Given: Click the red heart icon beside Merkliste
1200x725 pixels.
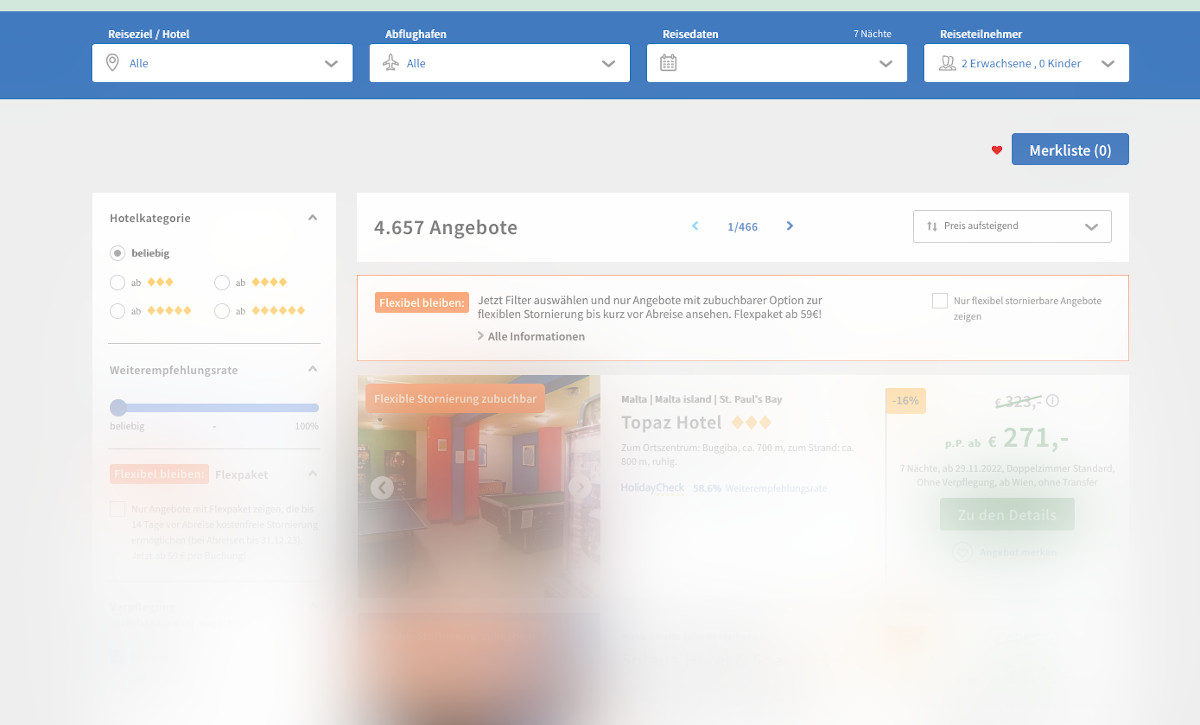Looking at the screenshot, I should [x=997, y=150].
